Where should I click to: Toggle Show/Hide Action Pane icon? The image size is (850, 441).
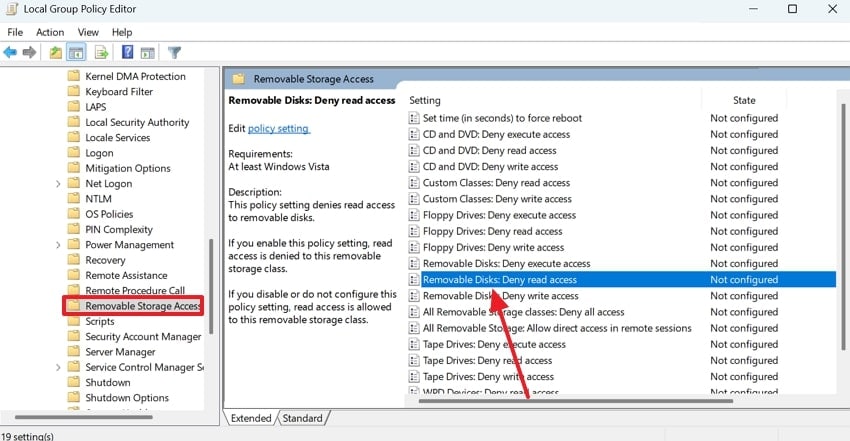[x=147, y=53]
